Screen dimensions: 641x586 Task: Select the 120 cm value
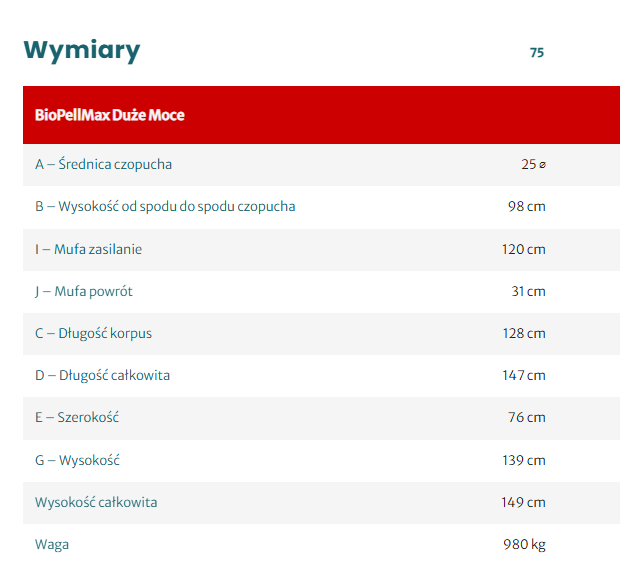click(x=523, y=249)
